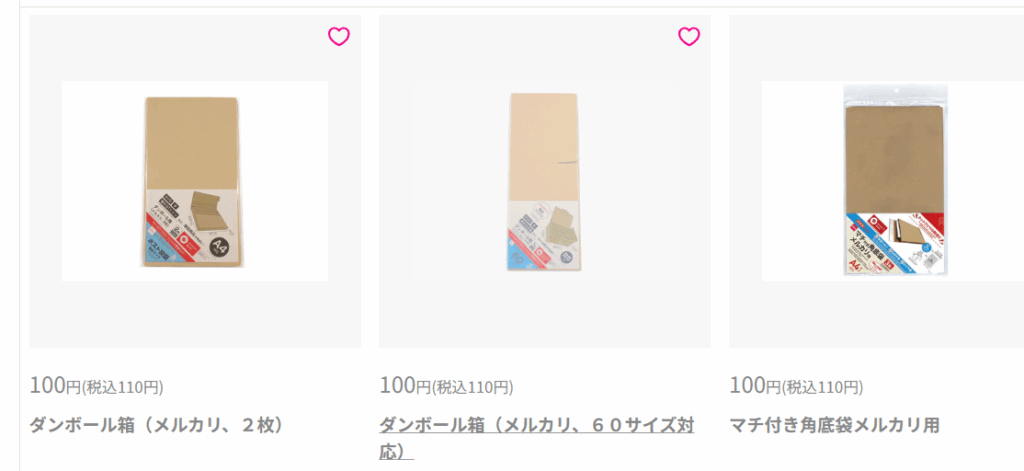Toggle heart on ダンボール箱 ６０サイズ対応 product

(688, 37)
